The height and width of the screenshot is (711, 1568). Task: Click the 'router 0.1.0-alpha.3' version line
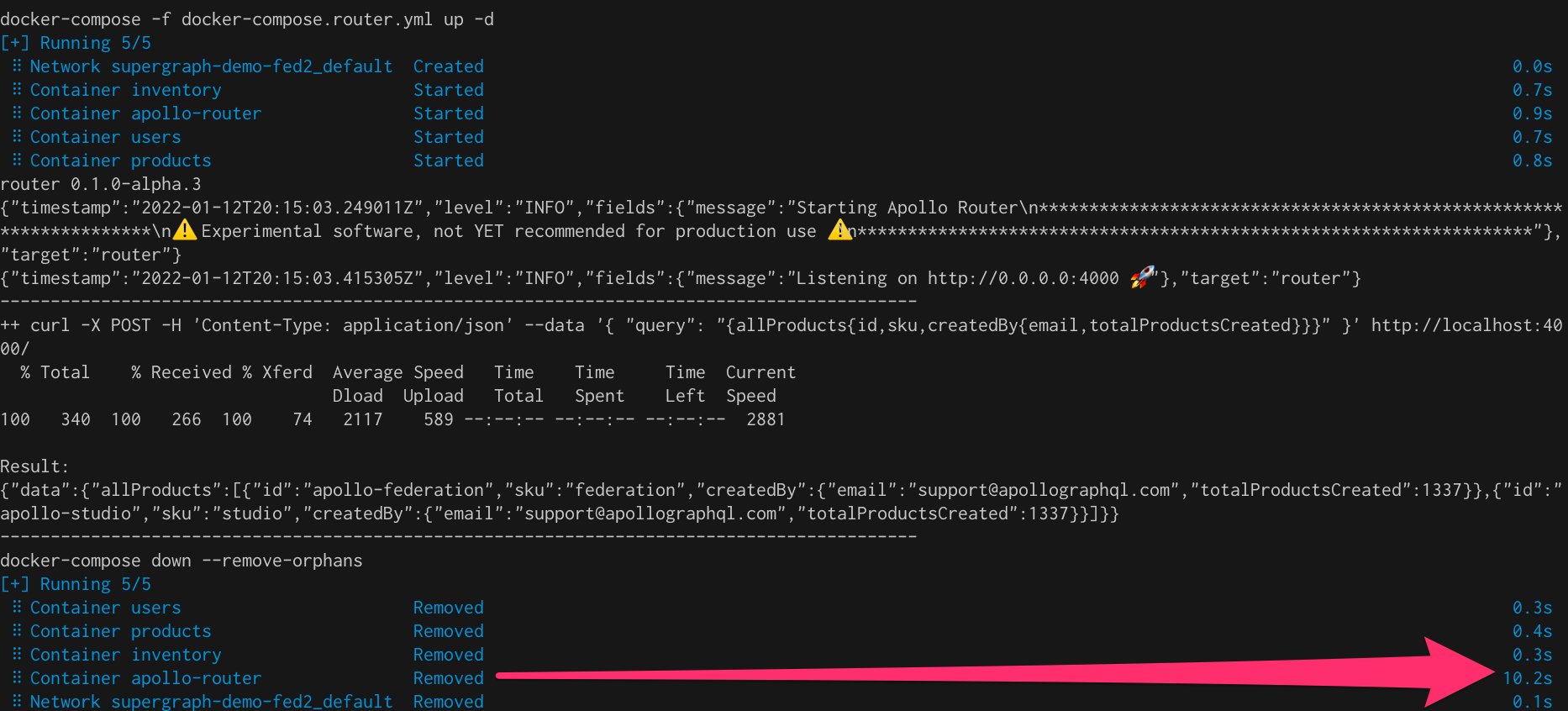tap(101, 184)
